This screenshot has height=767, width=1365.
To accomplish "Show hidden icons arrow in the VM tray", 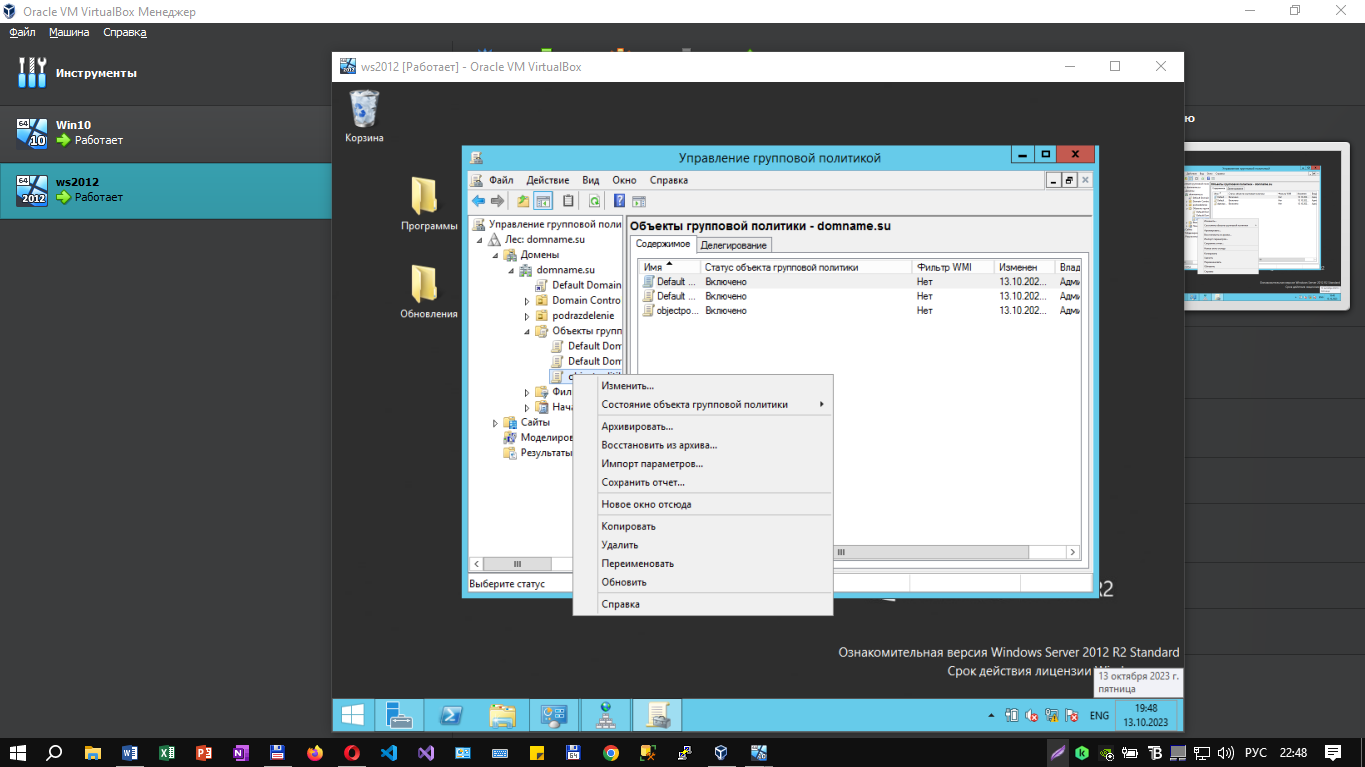I will 992,716.
